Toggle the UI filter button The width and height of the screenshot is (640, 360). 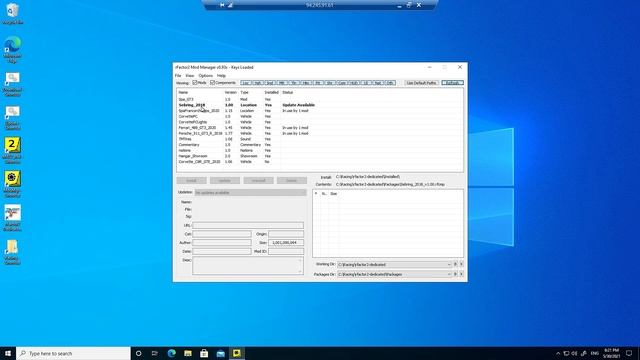click(x=366, y=83)
